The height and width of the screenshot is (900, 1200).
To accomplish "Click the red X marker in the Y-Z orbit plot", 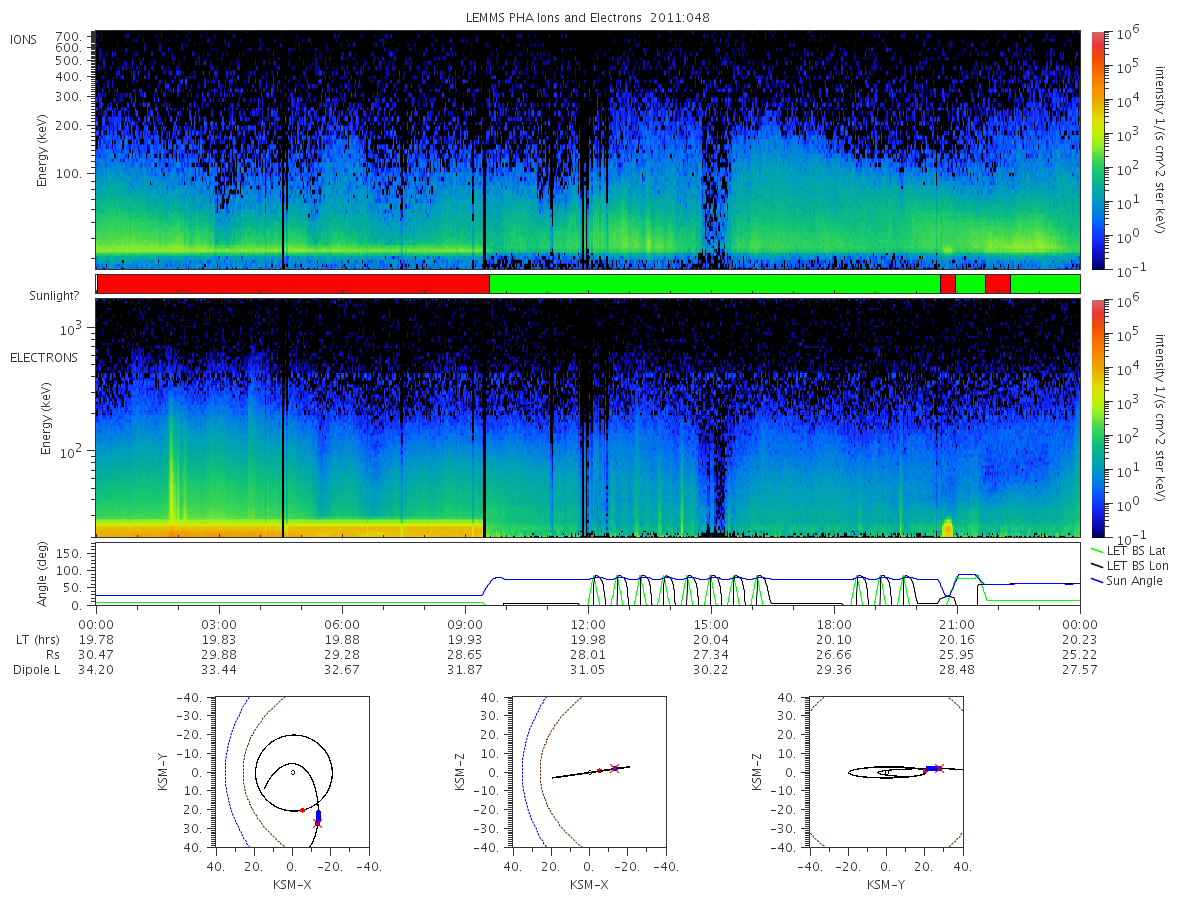I will tap(938, 768).
